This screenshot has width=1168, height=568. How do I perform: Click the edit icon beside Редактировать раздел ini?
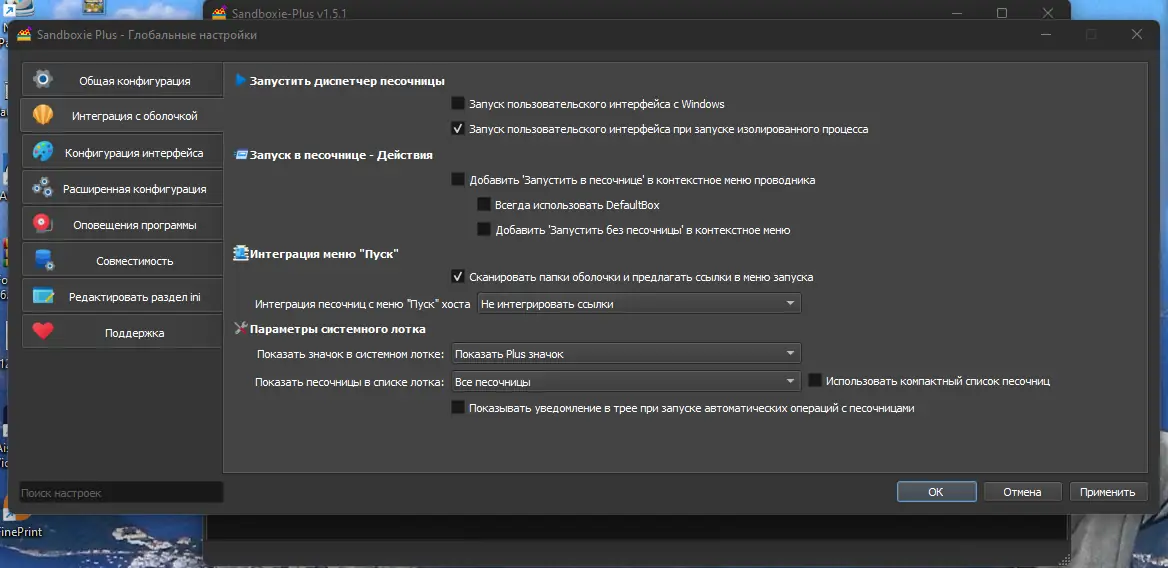click(43, 296)
